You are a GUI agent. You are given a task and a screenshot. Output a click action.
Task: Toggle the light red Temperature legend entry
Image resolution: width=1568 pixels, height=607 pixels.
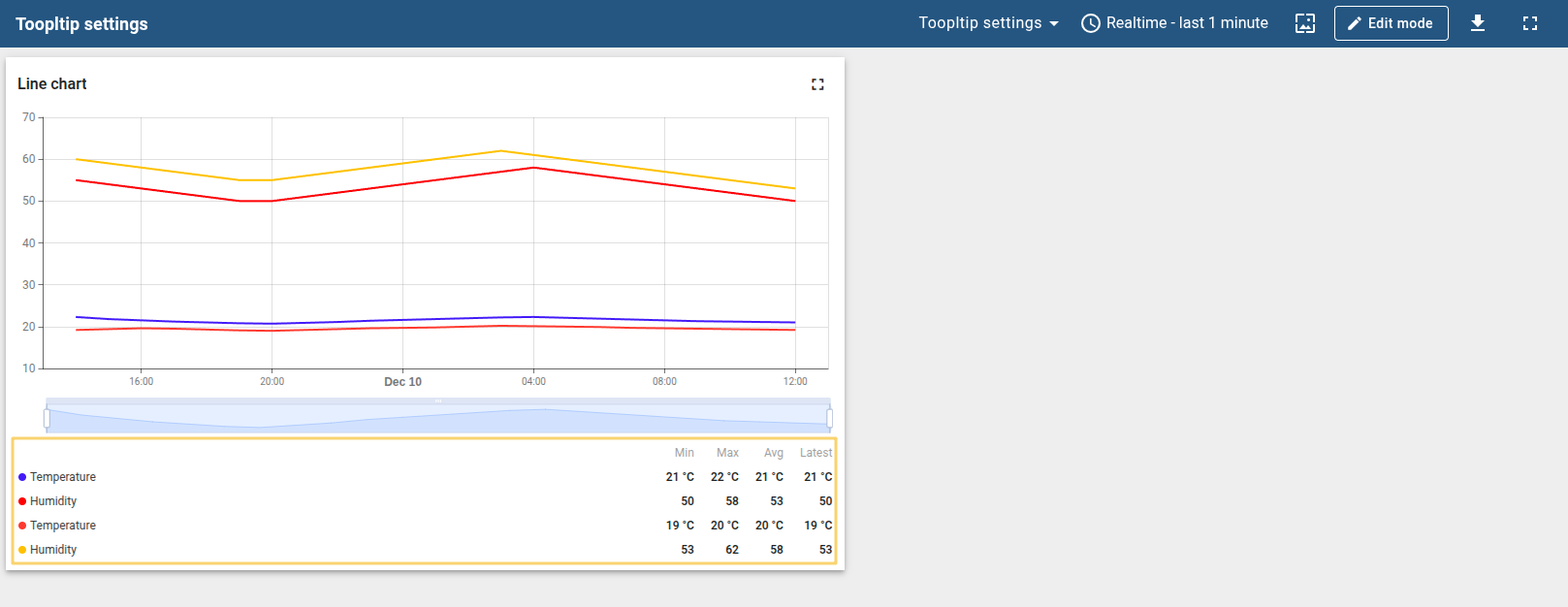tap(63, 526)
